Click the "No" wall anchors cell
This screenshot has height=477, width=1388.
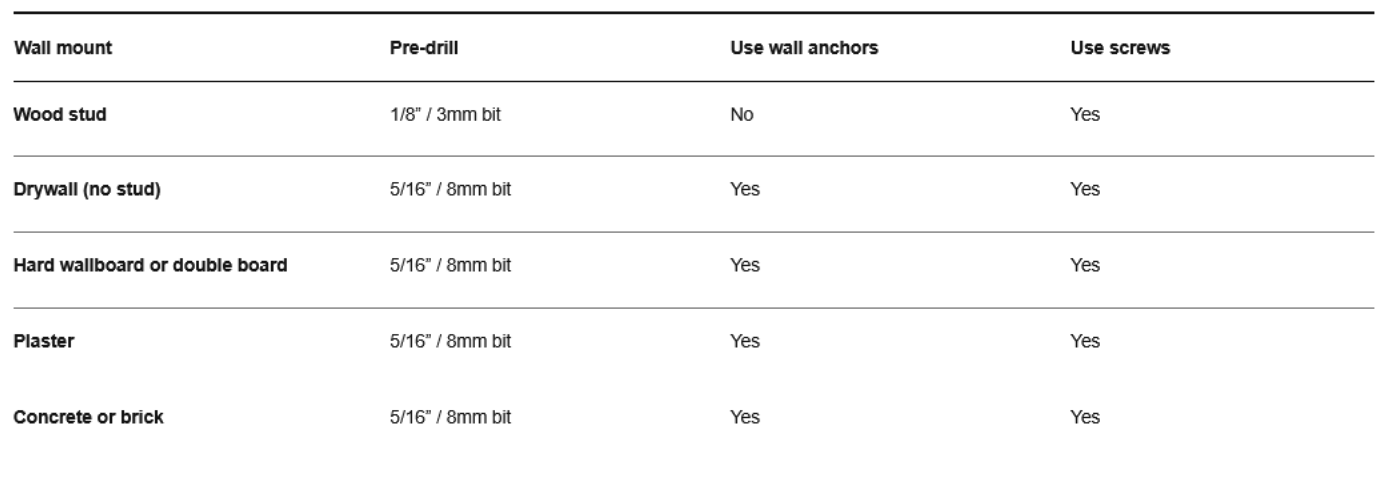tap(741, 114)
